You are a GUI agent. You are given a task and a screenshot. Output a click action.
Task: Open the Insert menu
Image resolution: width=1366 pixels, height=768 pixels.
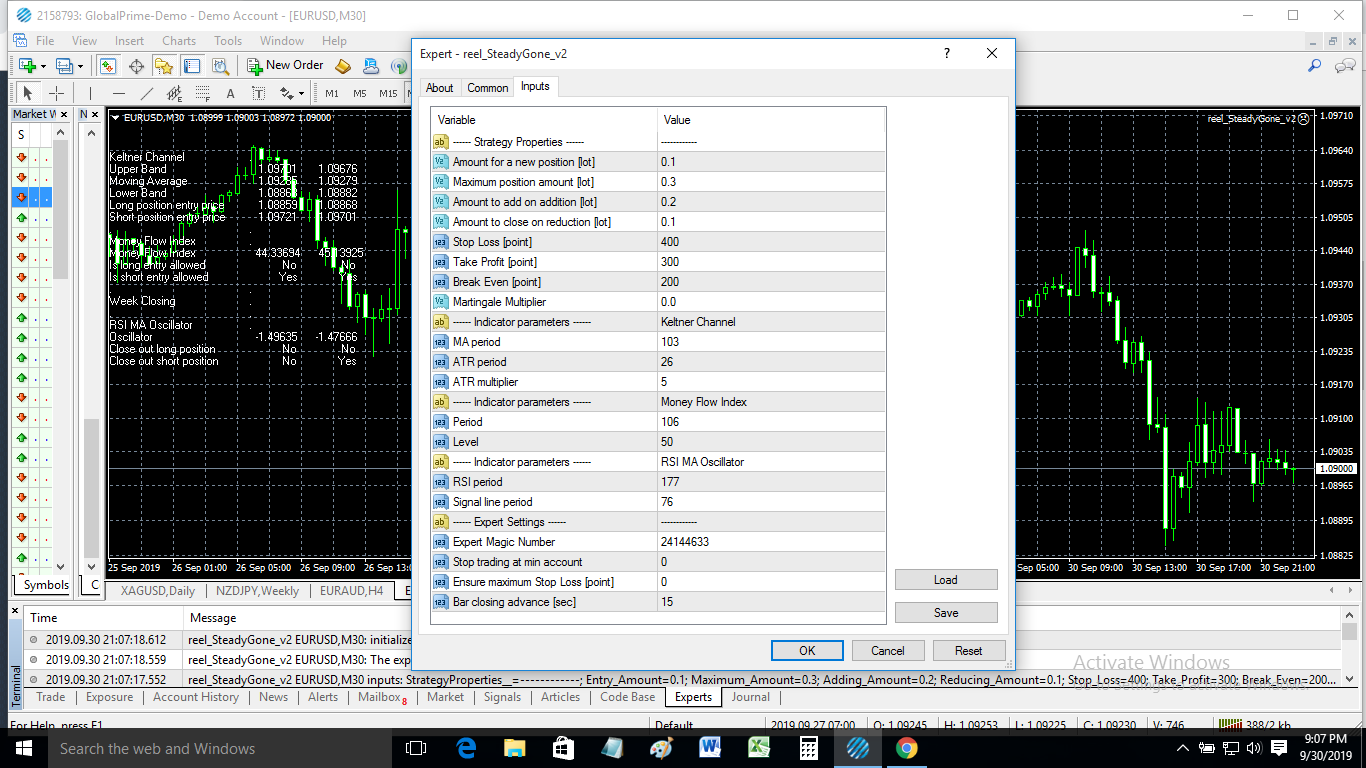click(130, 41)
